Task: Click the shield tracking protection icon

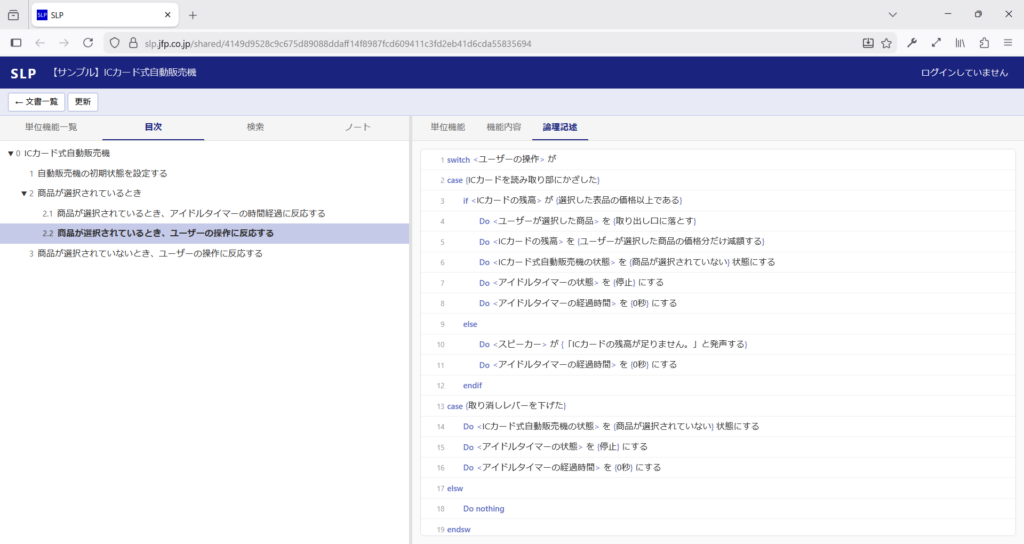Action: click(x=115, y=43)
